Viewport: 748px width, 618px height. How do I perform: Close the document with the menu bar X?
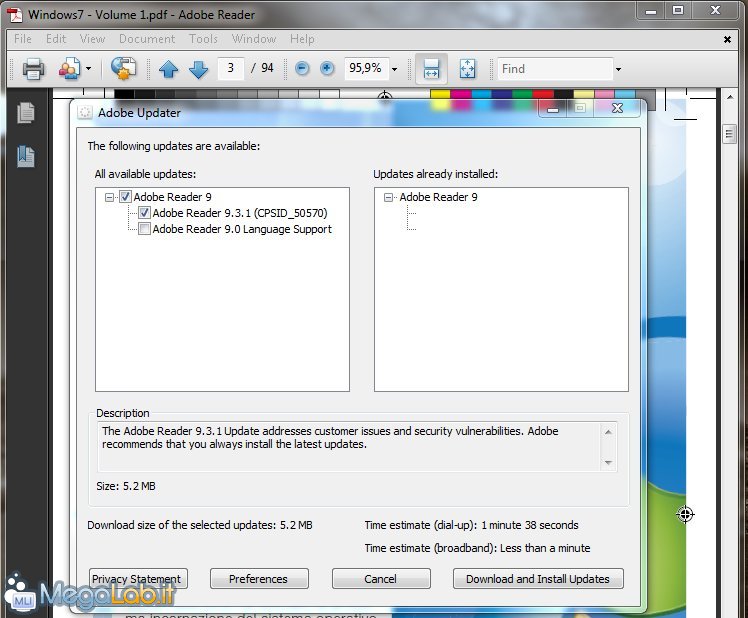(x=727, y=39)
